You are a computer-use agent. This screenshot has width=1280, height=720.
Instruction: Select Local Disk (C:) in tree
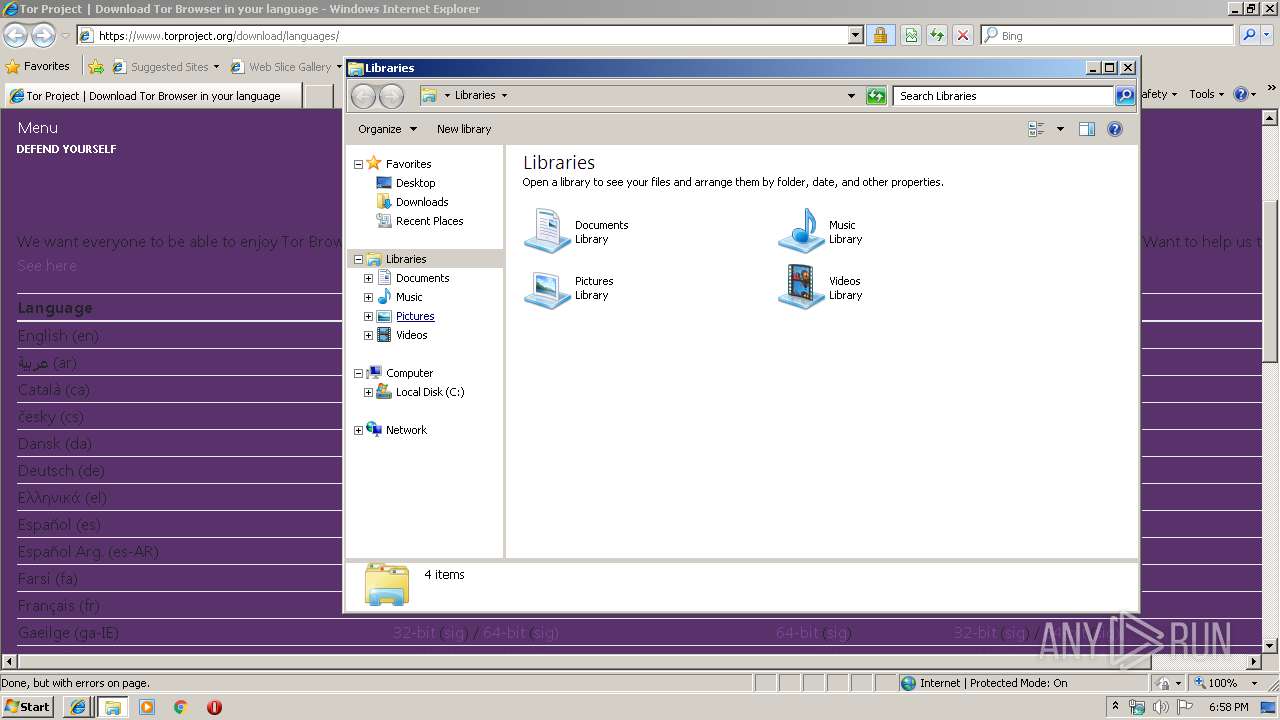430,392
